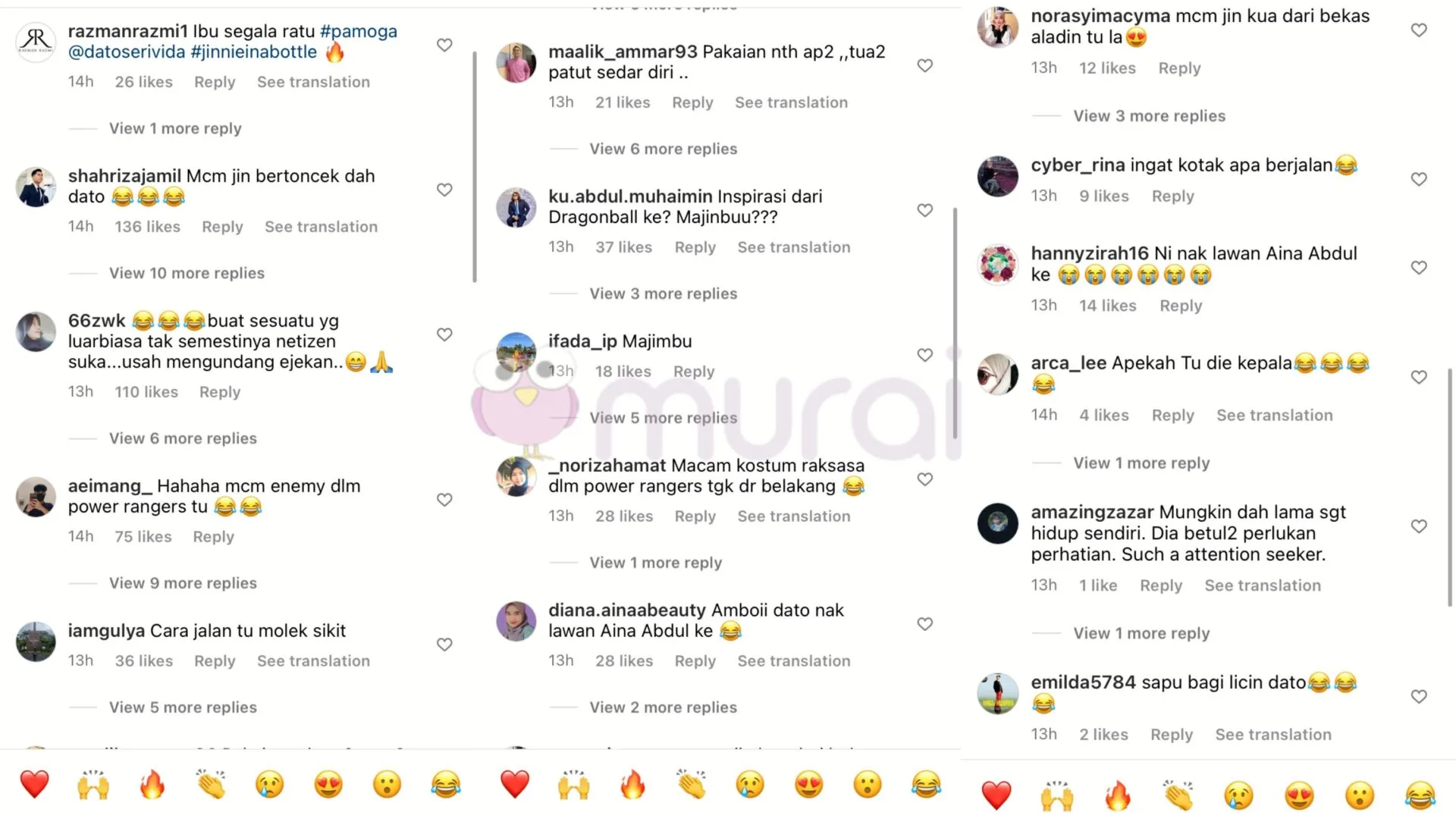Send the red heart emoji in left panel
1456x819 pixels.
[x=34, y=784]
